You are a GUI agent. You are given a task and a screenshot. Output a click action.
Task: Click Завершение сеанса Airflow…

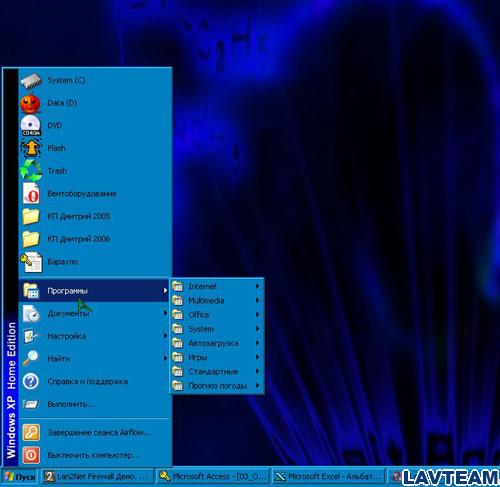pyautogui.click(x=94, y=432)
